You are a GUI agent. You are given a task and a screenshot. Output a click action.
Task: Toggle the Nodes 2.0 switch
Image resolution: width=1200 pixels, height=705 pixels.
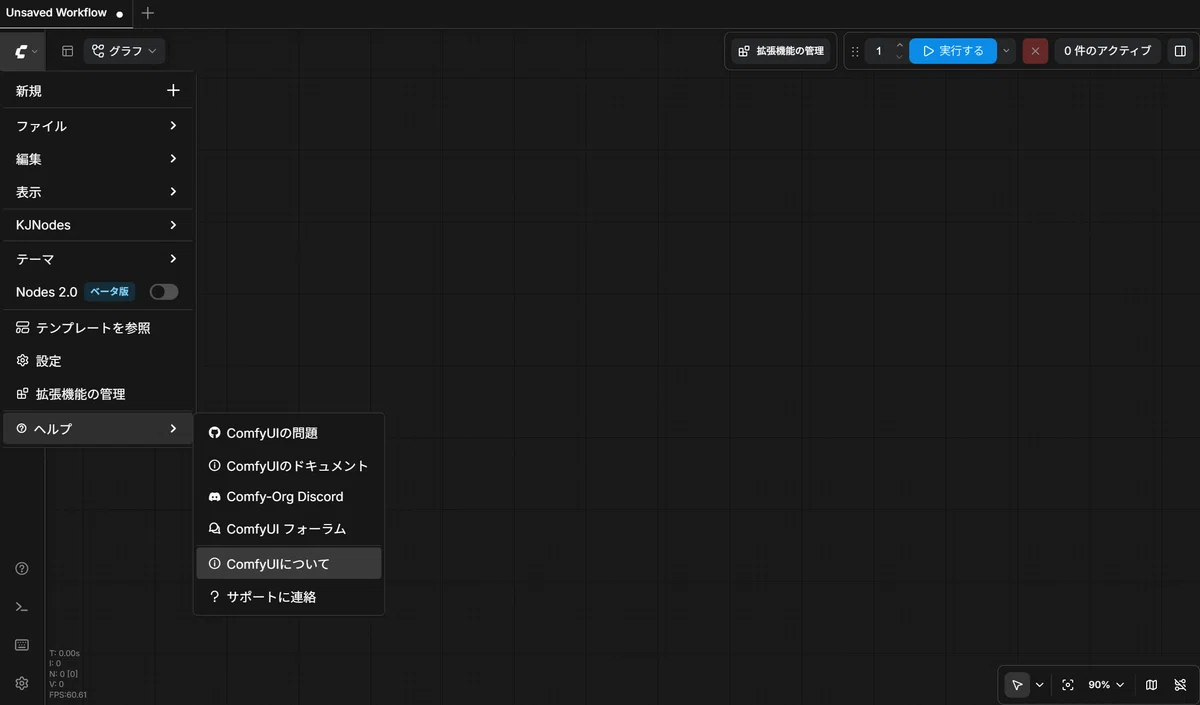(164, 292)
